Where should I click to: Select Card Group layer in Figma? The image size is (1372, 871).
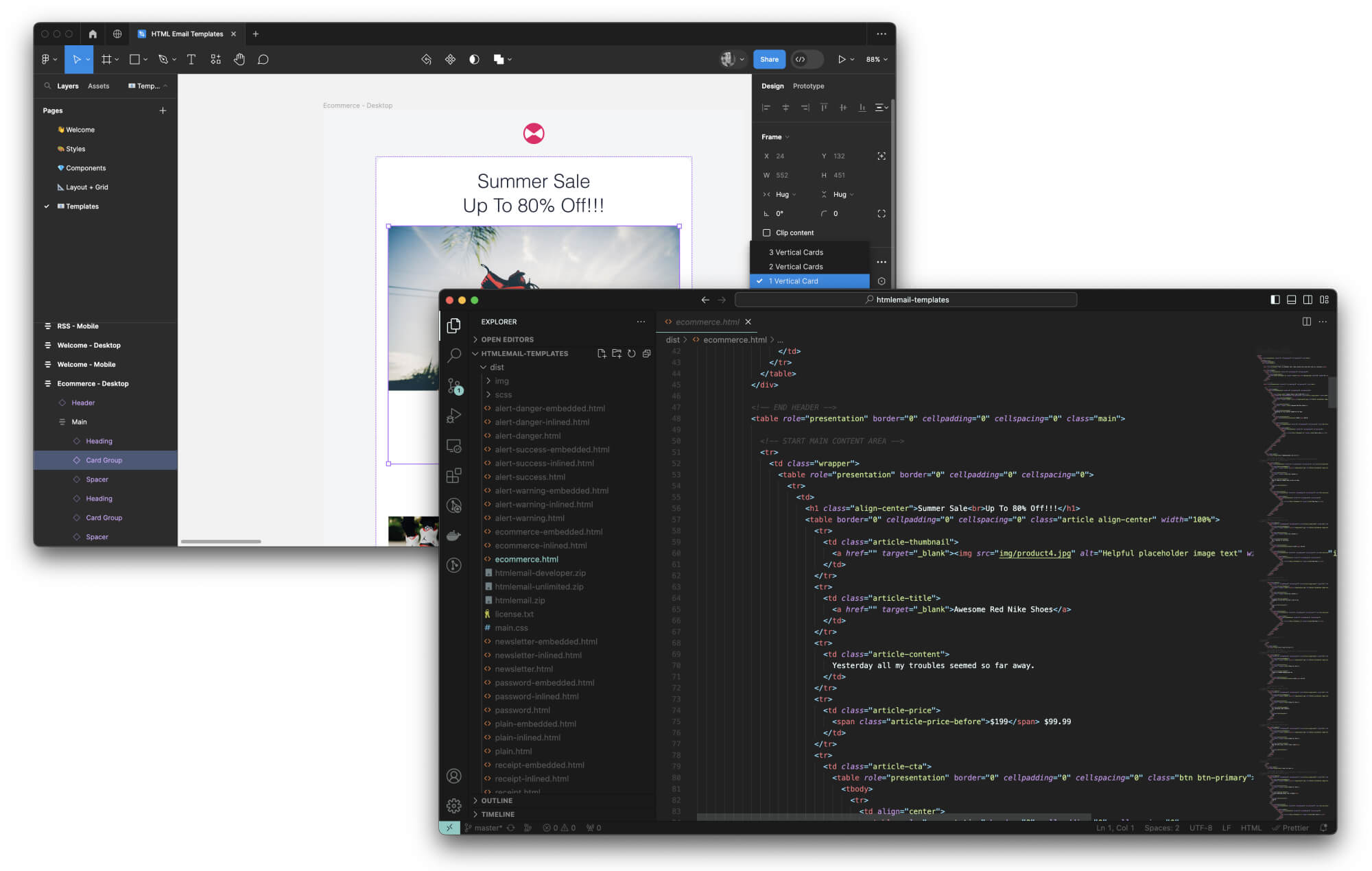(104, 460)
